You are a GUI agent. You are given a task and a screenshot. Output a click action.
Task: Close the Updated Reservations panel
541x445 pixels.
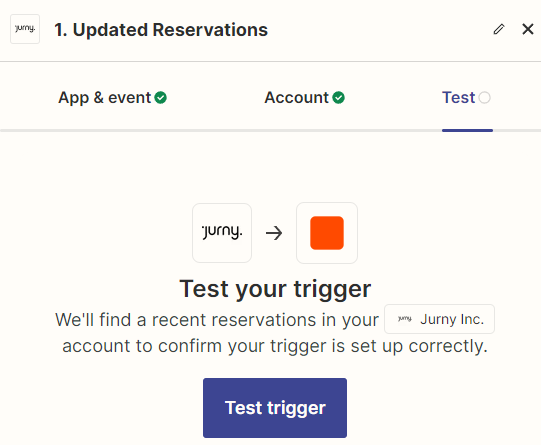(528, 29)
